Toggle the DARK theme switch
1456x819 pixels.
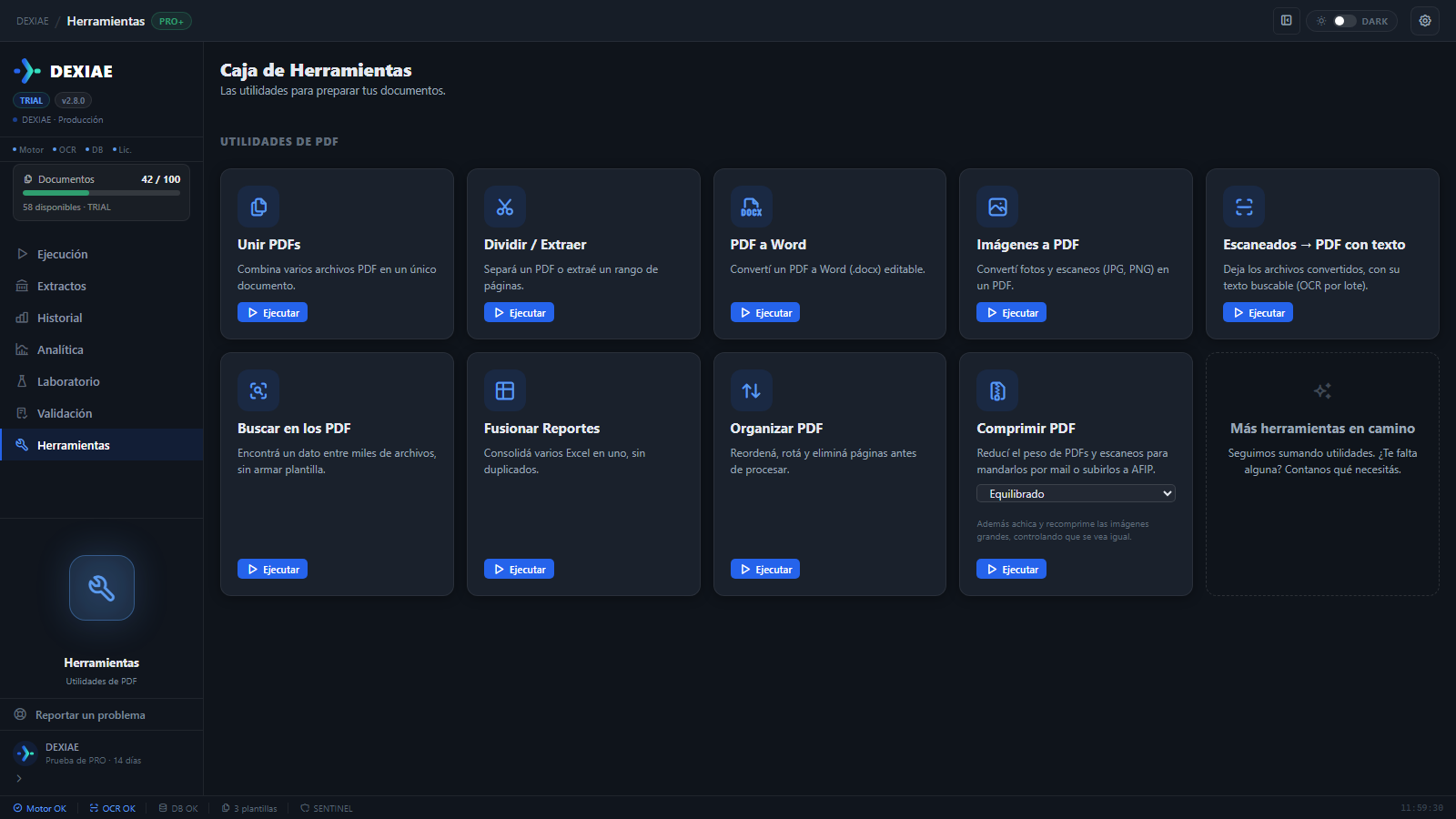pyautogui.click(x=1345, y=21)
